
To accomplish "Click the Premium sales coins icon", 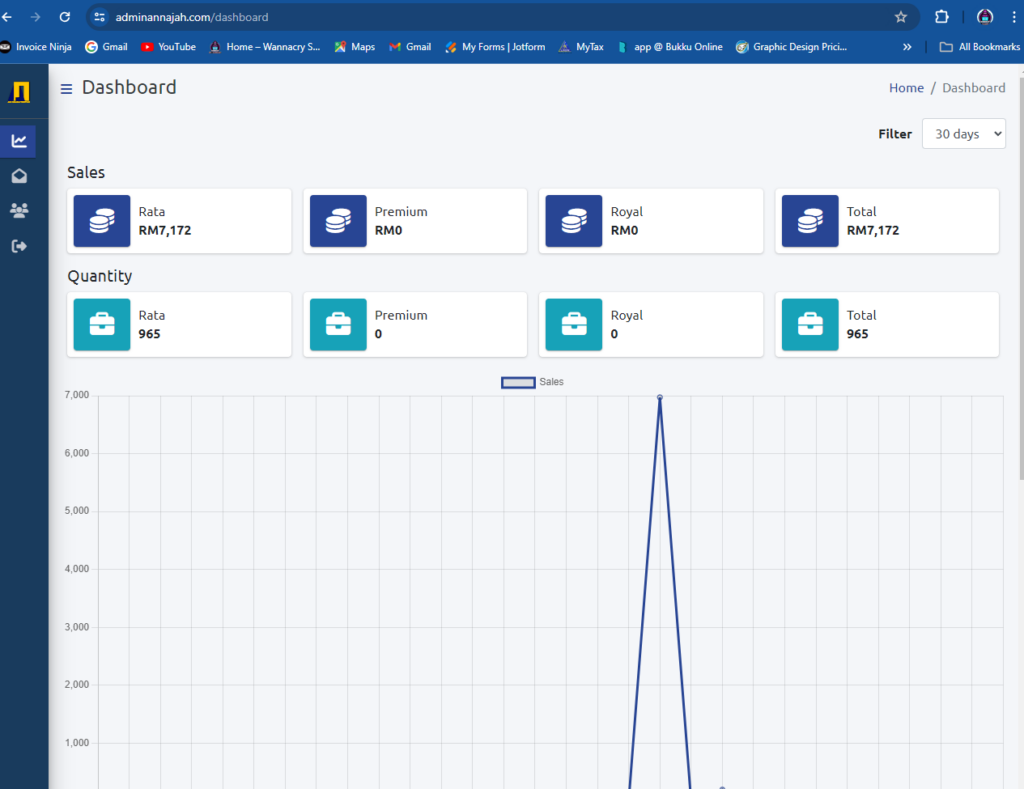I will [338, 221].
